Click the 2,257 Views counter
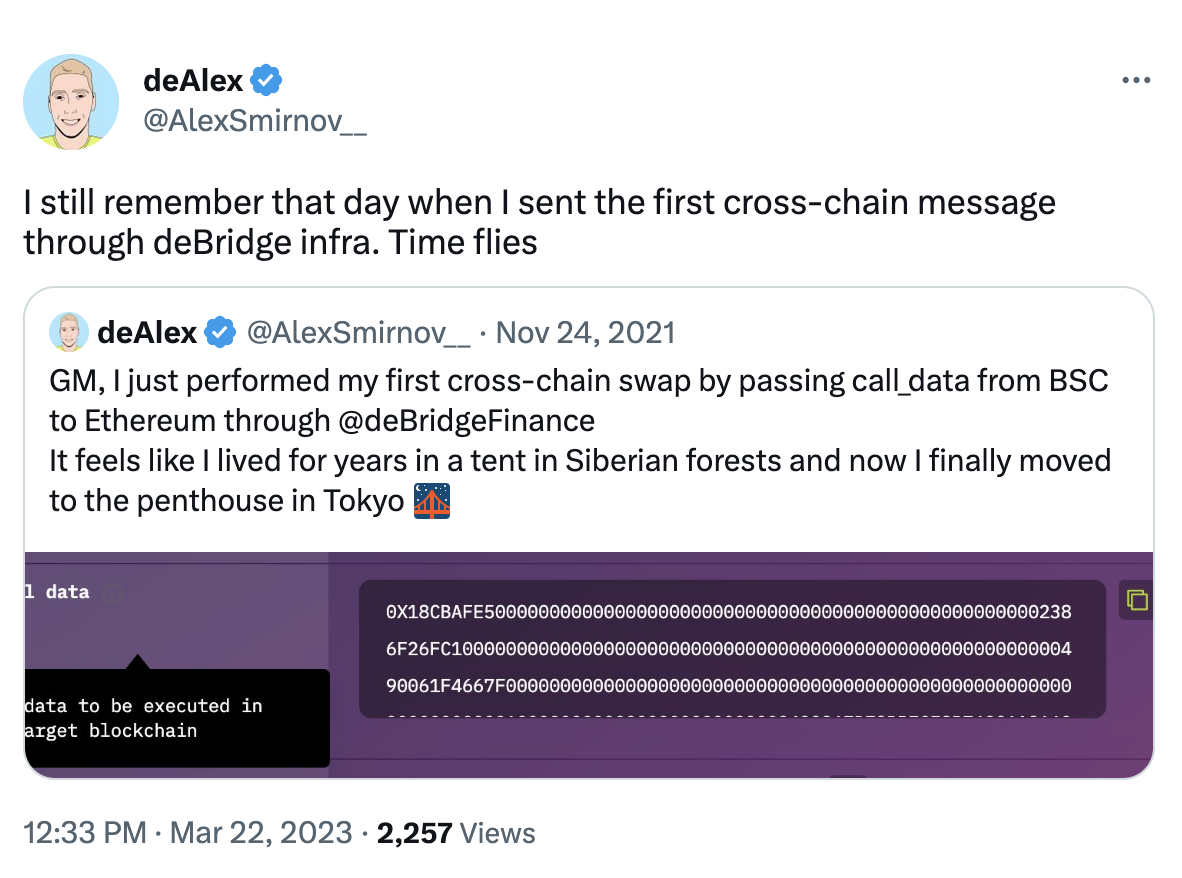This screenshot has width=1182, height=878. pos(456,832)
